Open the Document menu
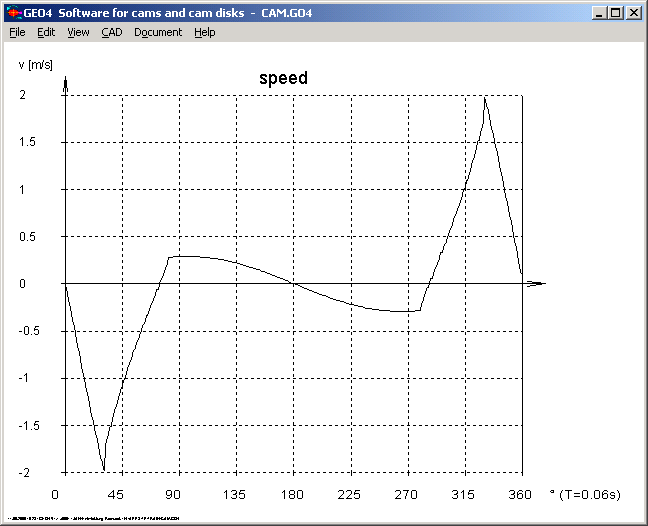Viewport: 648px width, 526px height. [x=158, y=32]
